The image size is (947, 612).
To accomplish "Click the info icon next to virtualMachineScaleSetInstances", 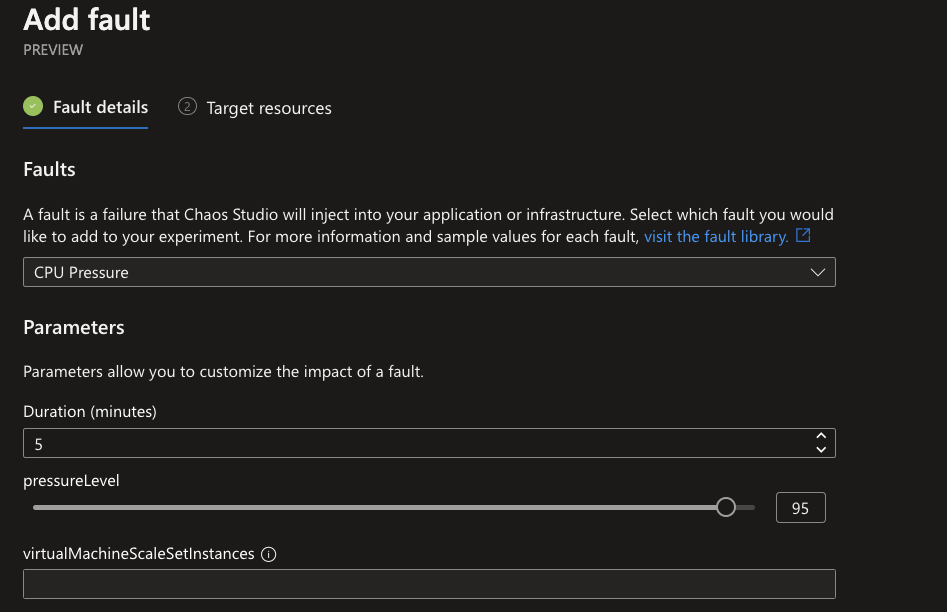I will coord(269,554).
